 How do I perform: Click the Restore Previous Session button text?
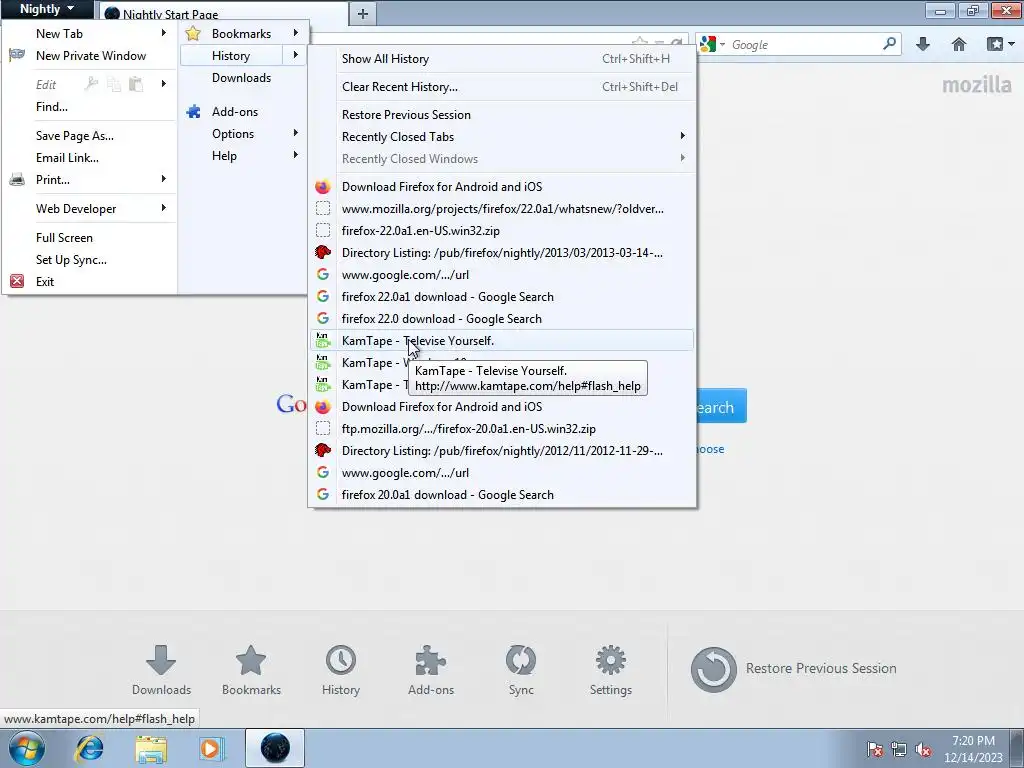tap(821, 668)
